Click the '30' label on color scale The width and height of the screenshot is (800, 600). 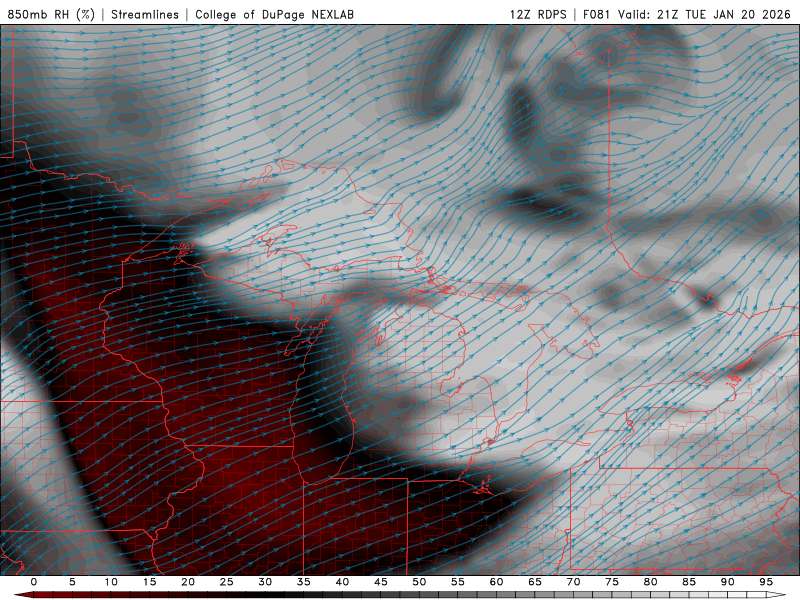pos(265,582)
